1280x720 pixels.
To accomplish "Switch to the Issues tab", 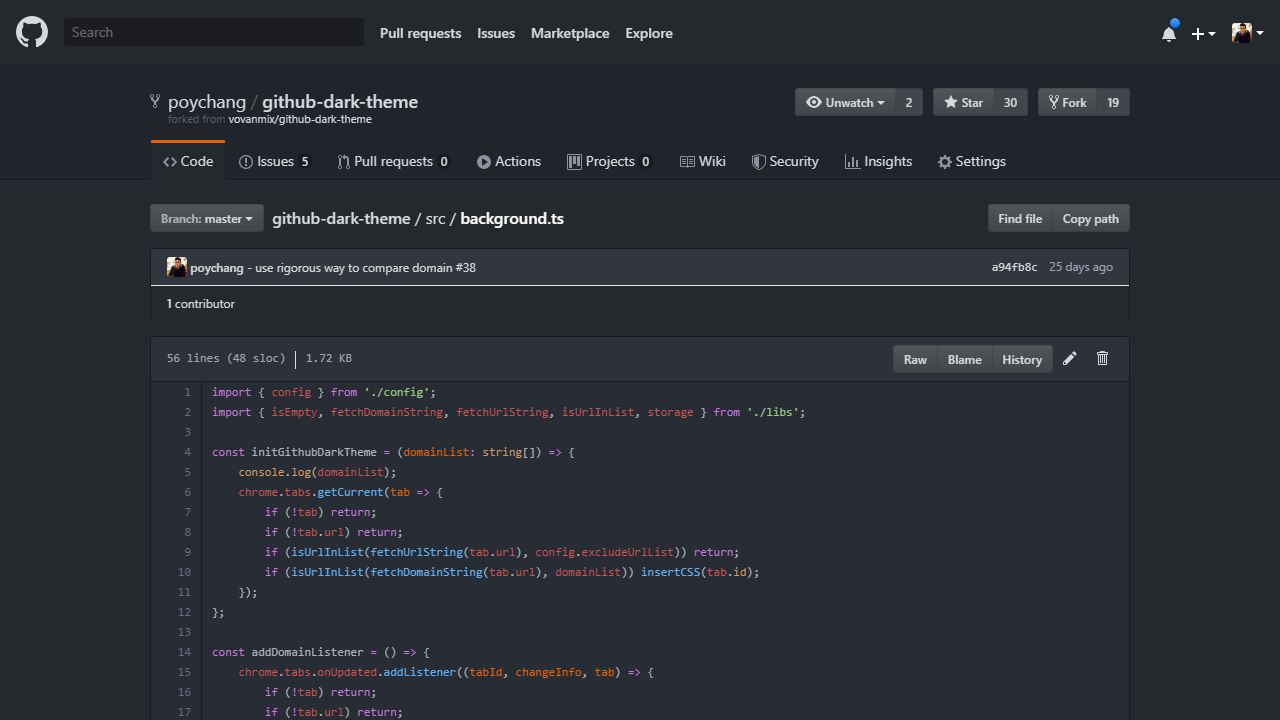I will (x=275, y=162).
